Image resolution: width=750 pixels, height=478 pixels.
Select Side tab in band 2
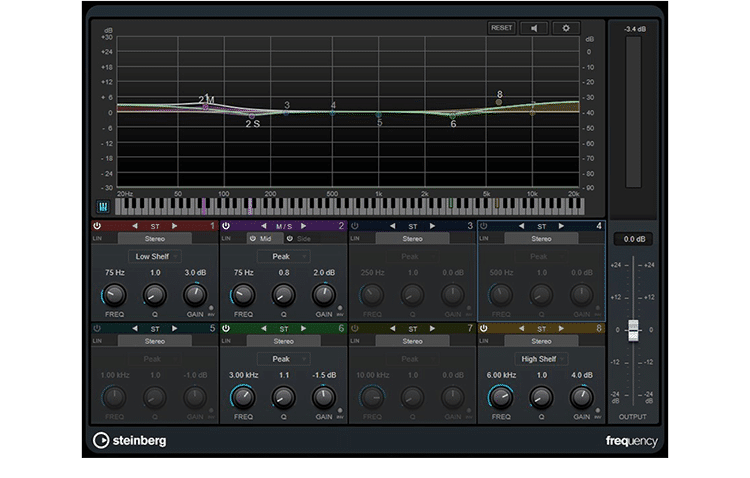point(303,238)
